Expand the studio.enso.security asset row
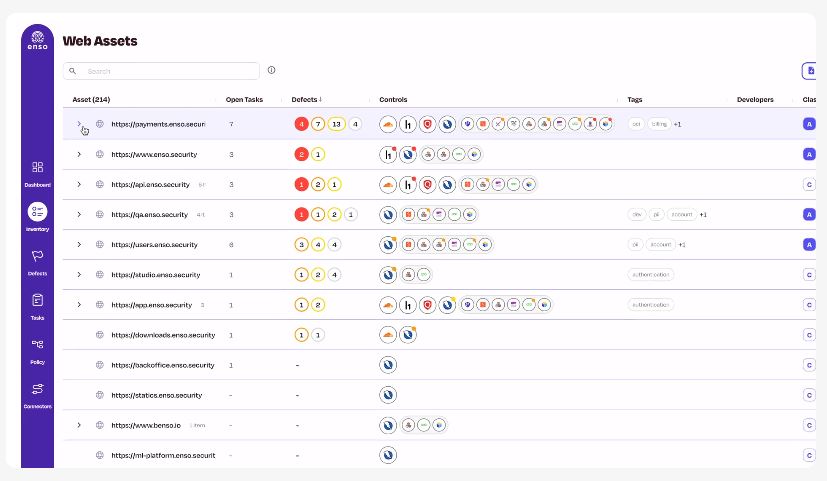827x481 pixels. [x=79, y=274]
